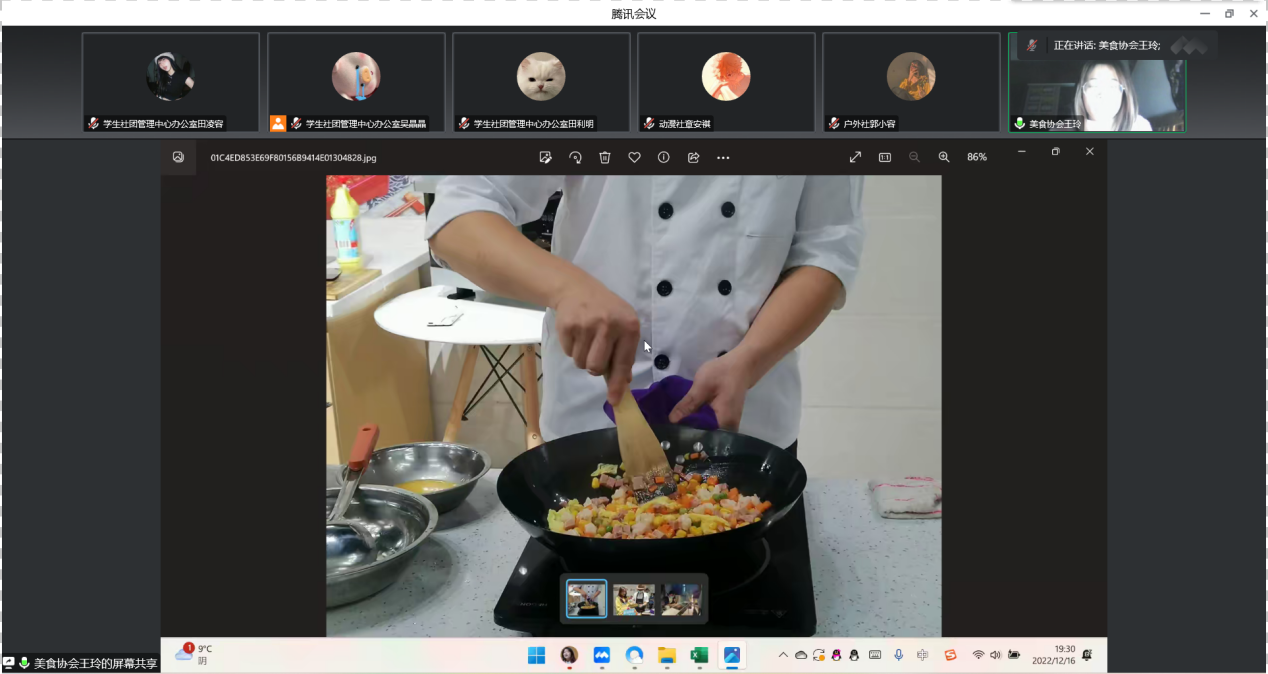The width and height of the screenshot is (1268, 674).
Task: Show file info with the info icon
Action: (x=664, y=157)
